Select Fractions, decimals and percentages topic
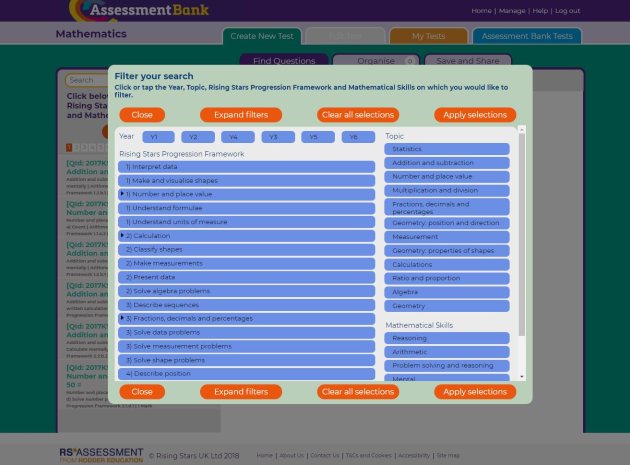The width and height of the screenshot is (630, 465). pyautogui.click(x=447, y=207)
